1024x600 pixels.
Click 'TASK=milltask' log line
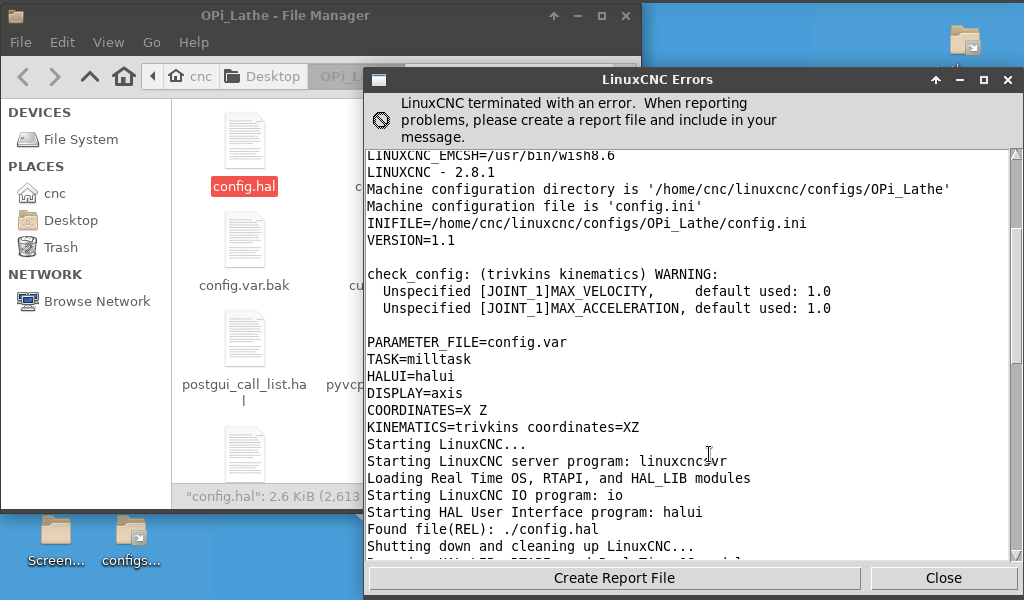tap(419, 359)
